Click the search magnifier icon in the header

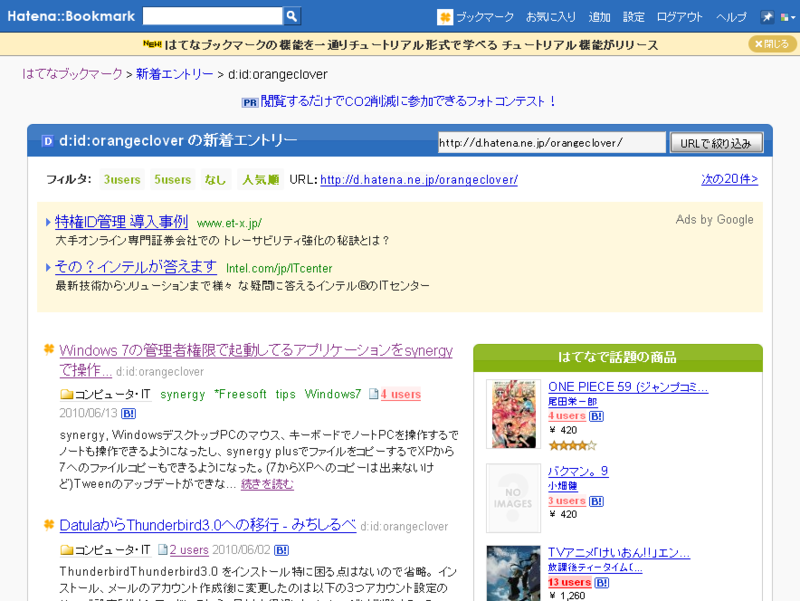point(290,15)
